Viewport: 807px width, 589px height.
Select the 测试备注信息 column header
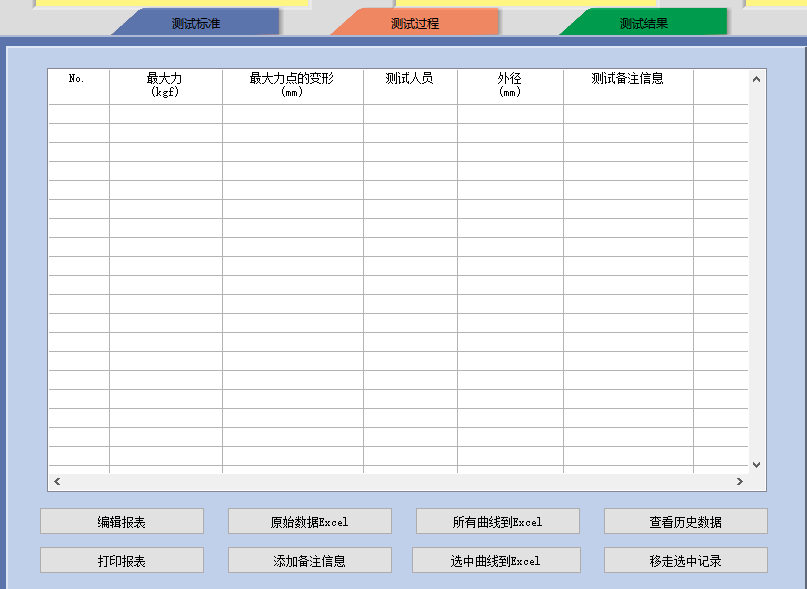click(627, 85)
